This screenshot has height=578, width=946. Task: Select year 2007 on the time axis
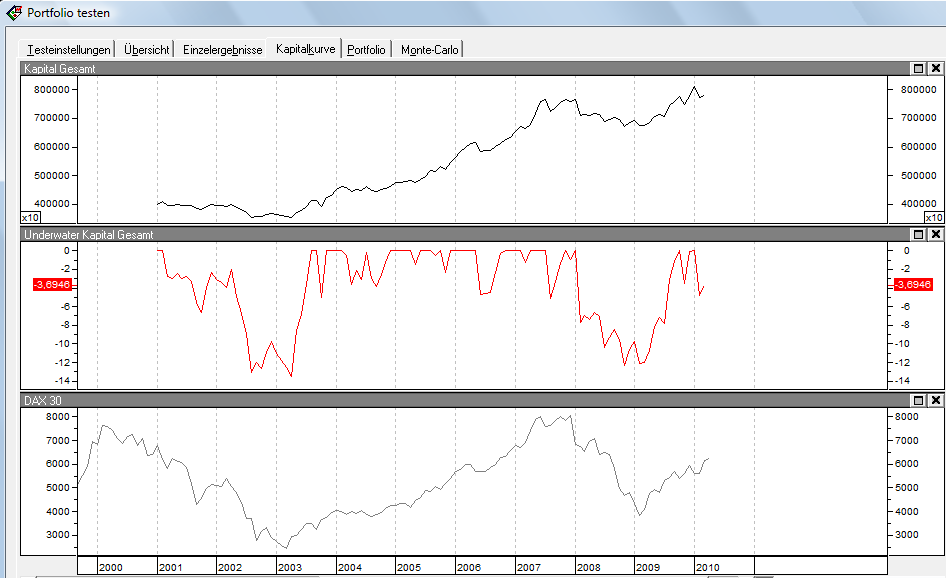point(529,567)
